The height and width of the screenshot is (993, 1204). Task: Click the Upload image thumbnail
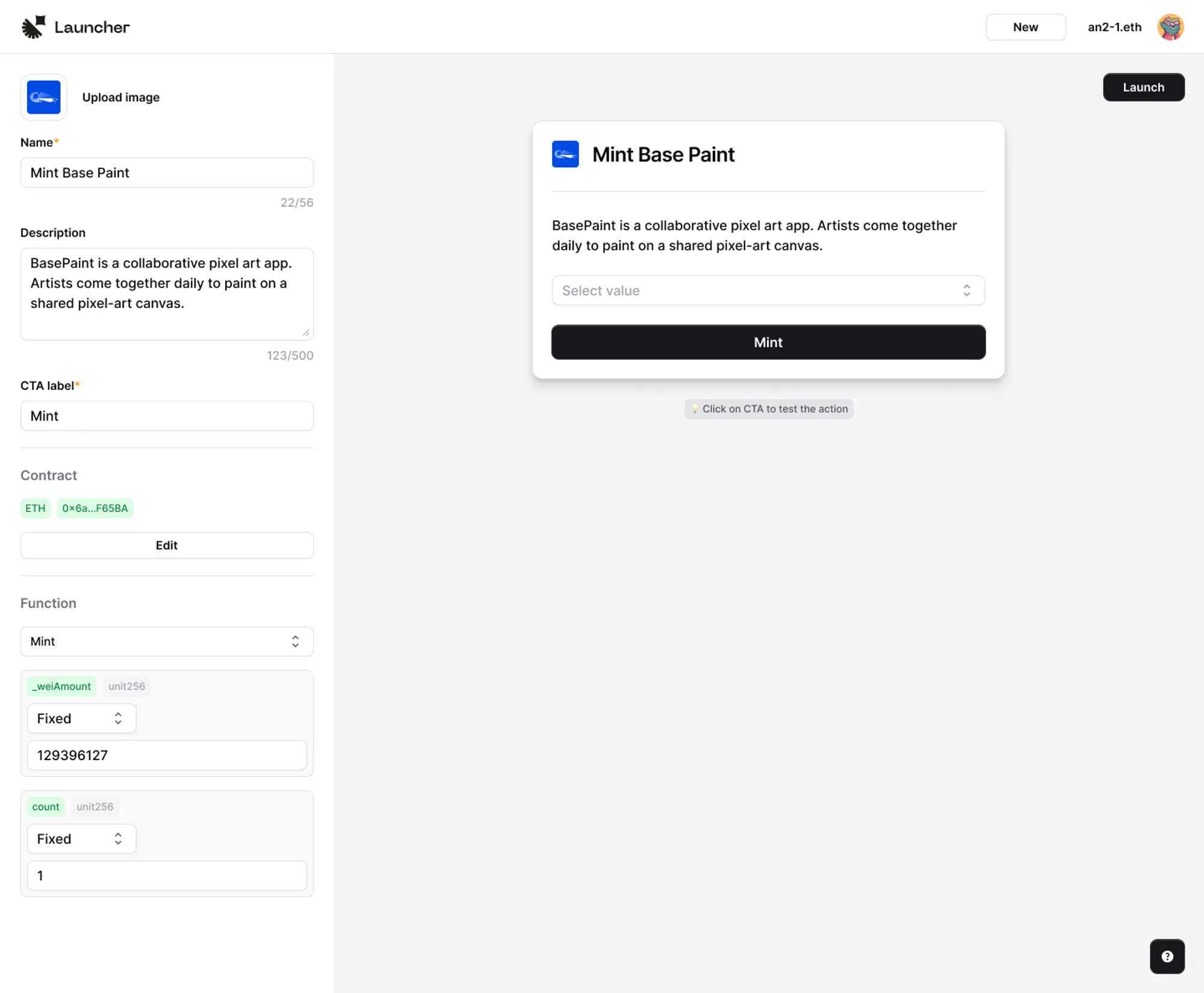[x=43, y=97]
